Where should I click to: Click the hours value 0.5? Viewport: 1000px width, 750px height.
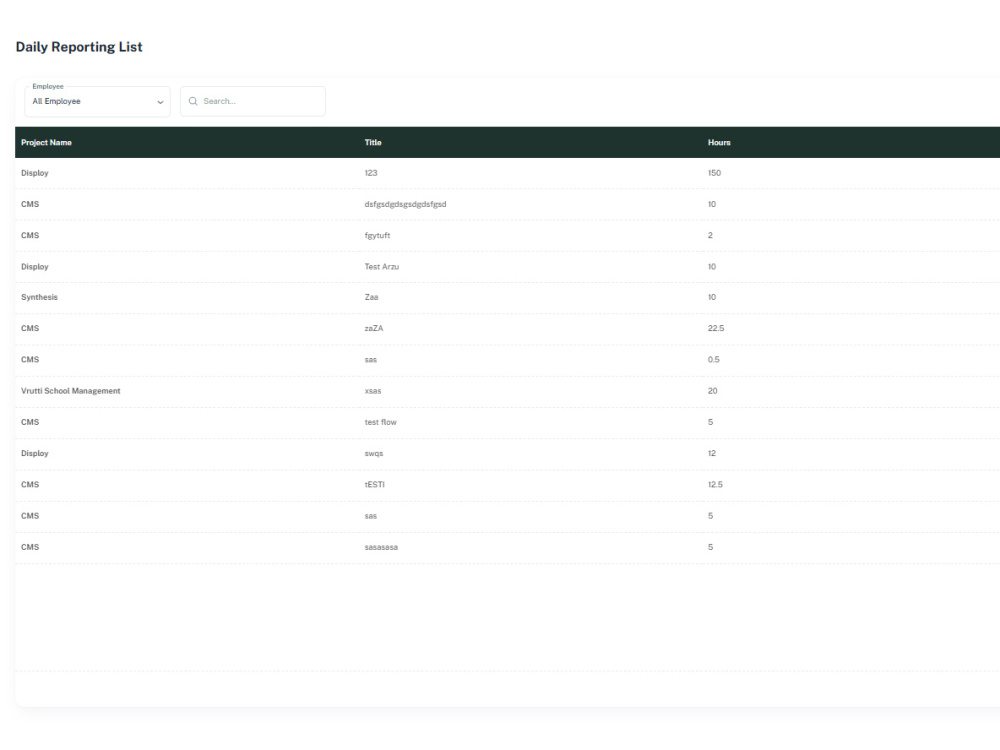(x=714, y=360)
